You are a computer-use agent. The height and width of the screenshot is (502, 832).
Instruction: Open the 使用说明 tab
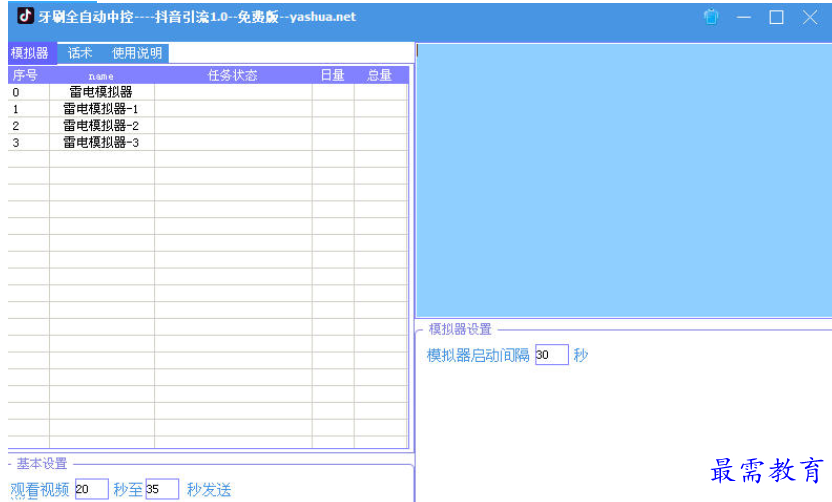point(137,53)
